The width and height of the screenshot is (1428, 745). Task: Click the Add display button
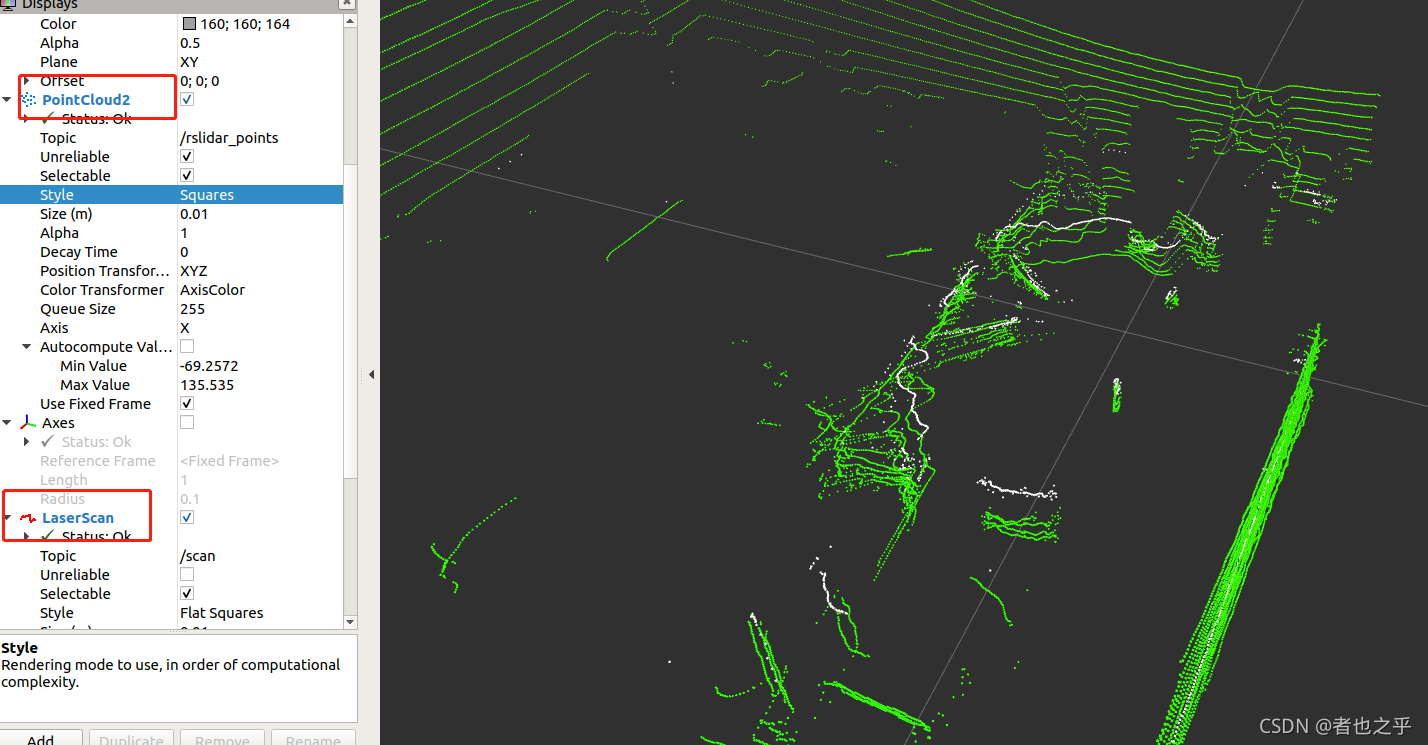41,738
